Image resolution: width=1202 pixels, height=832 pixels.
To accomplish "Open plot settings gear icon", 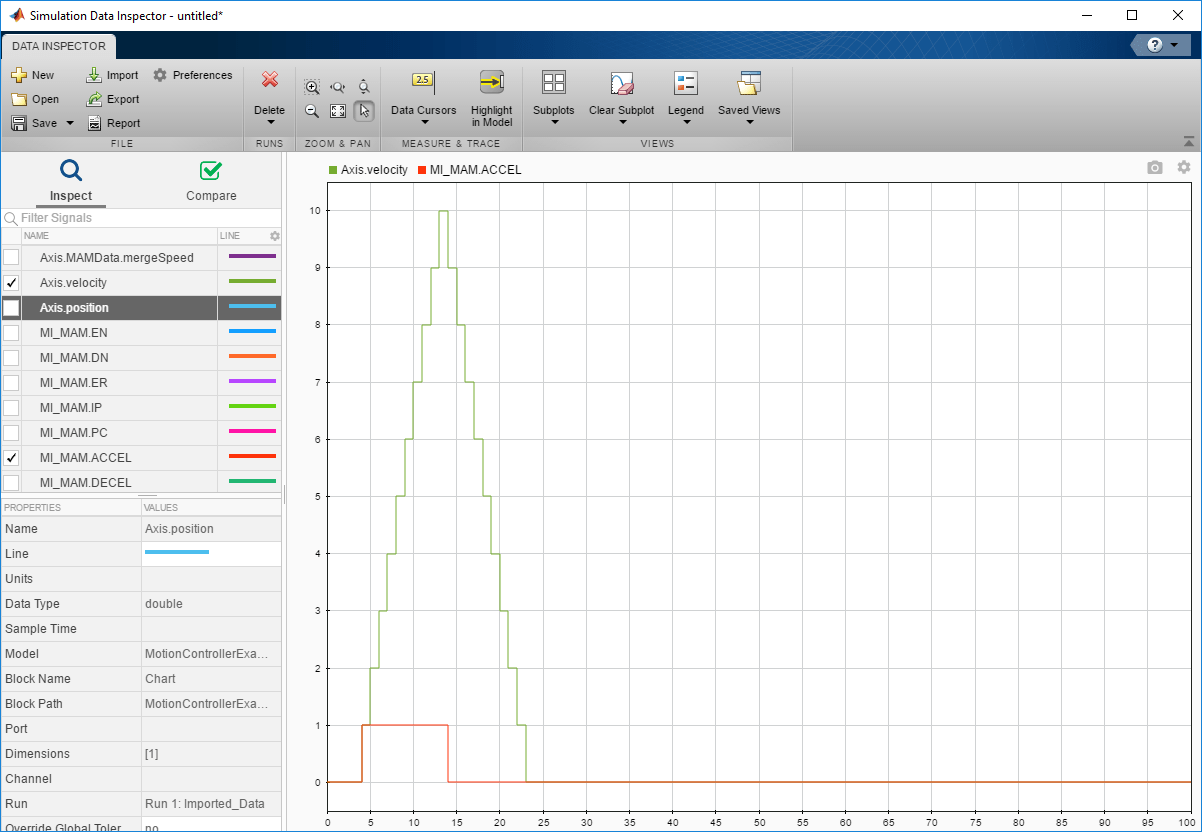I will click(x=1184, y=168).
